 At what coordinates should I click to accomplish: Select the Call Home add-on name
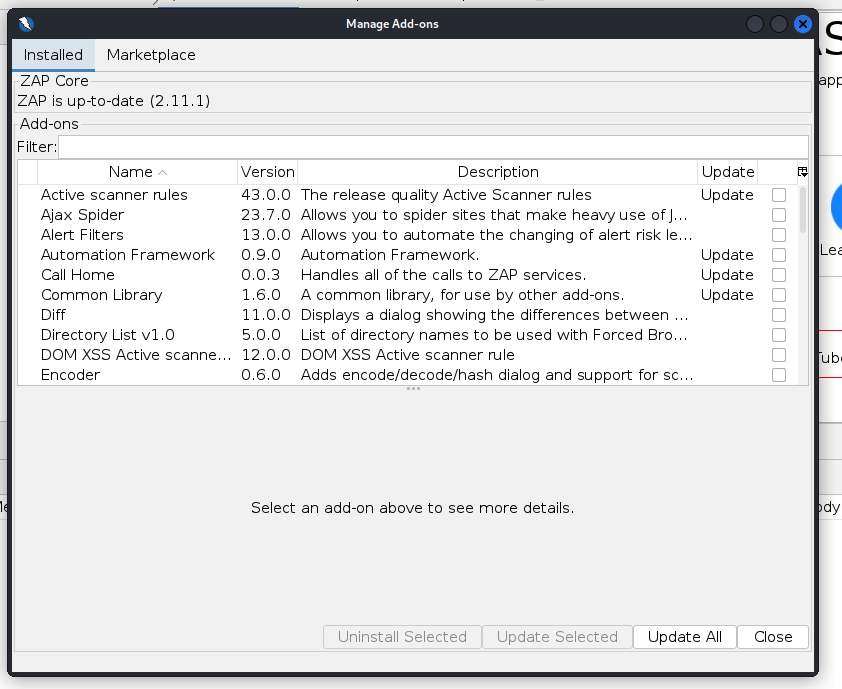78,275
